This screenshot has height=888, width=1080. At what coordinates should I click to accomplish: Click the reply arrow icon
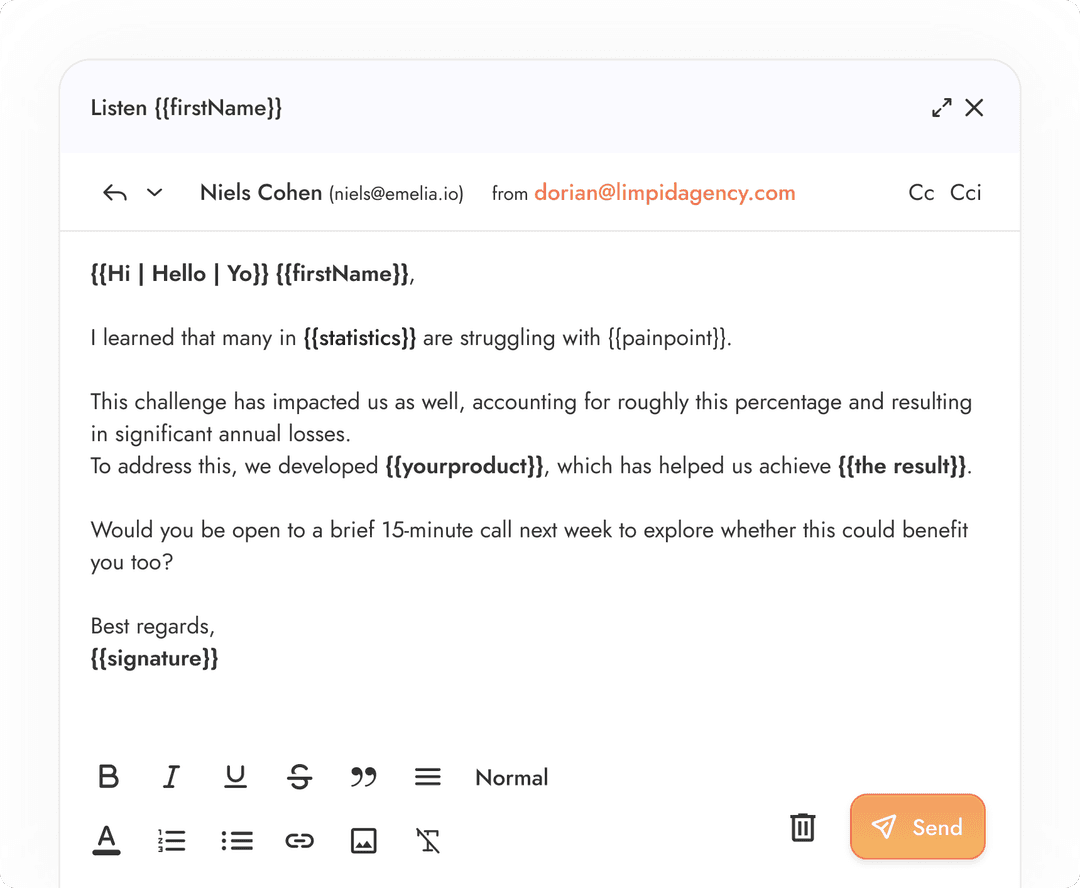[115, 193]
